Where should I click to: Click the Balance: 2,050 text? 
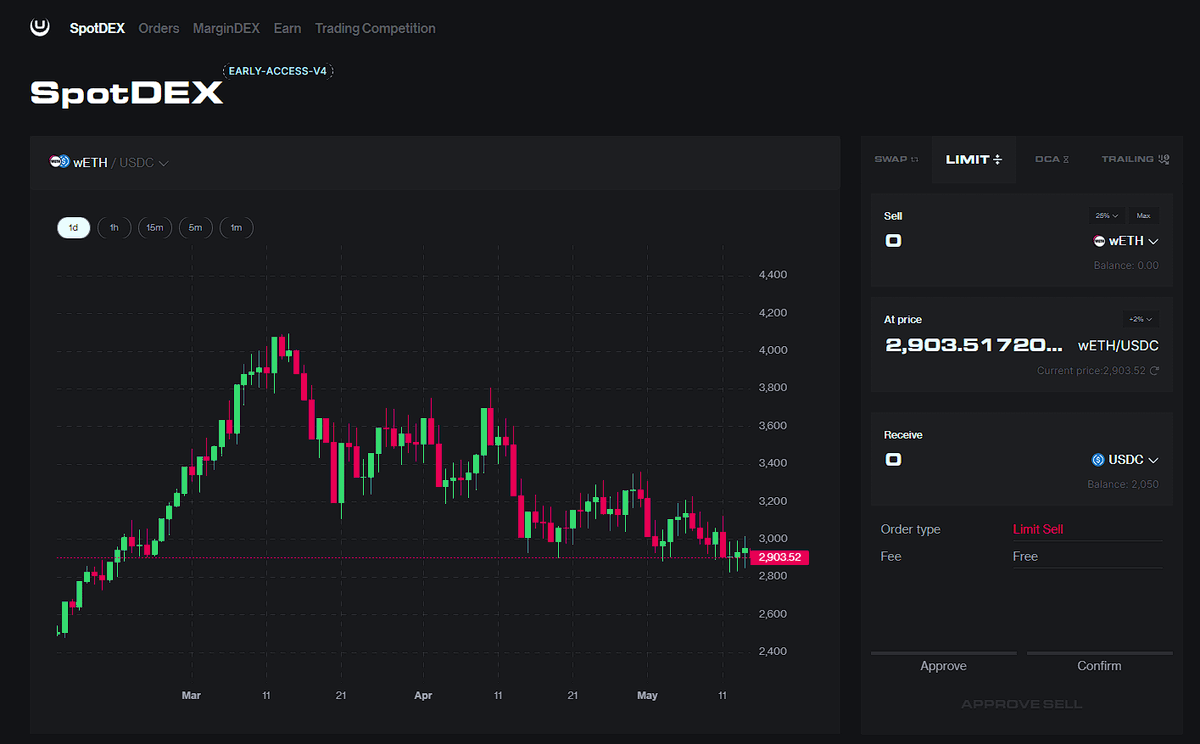pyautogui.click(x=1123, y=485)
